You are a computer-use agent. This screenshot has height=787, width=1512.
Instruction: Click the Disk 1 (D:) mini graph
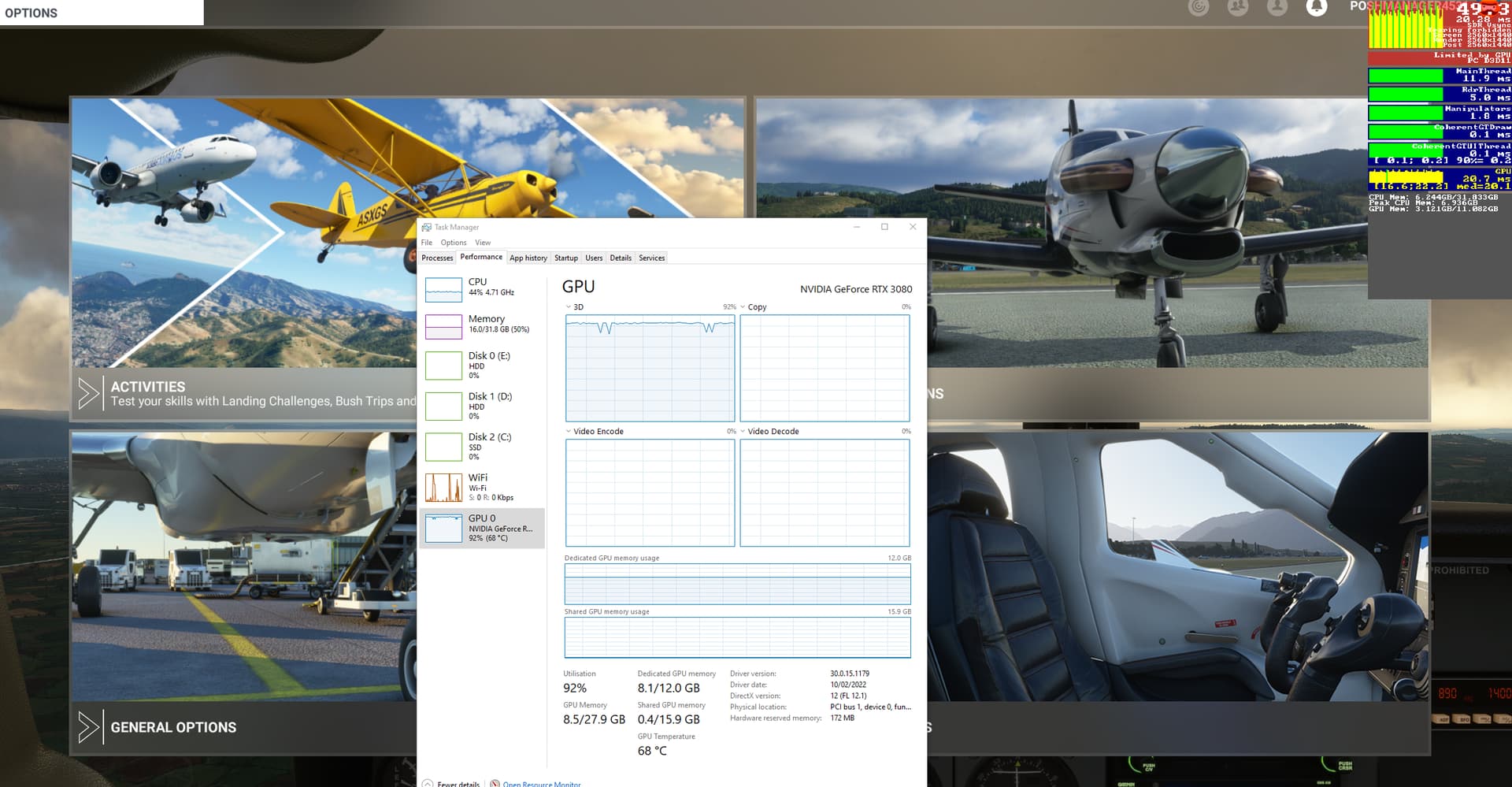(x=443, y=406)
